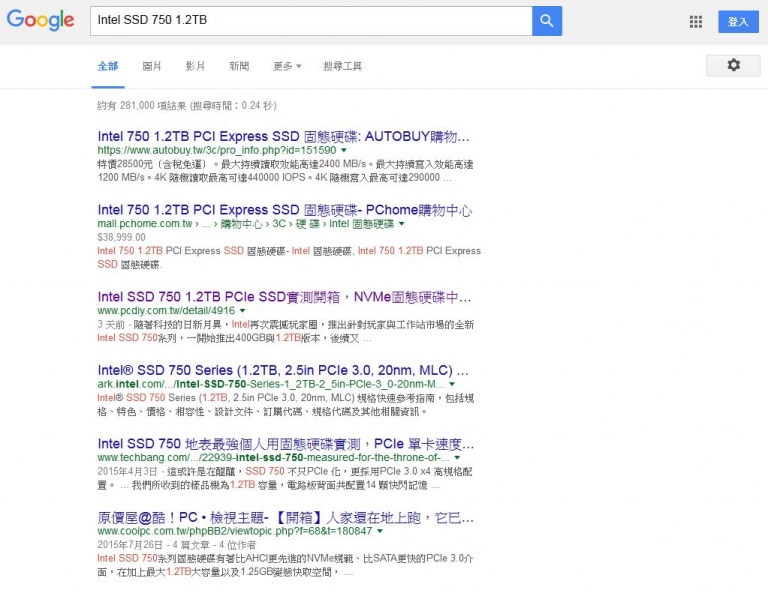Open the PChome購物中心 Intel 750 result
This screenshot has height=596, width=768.
point(285,210)
